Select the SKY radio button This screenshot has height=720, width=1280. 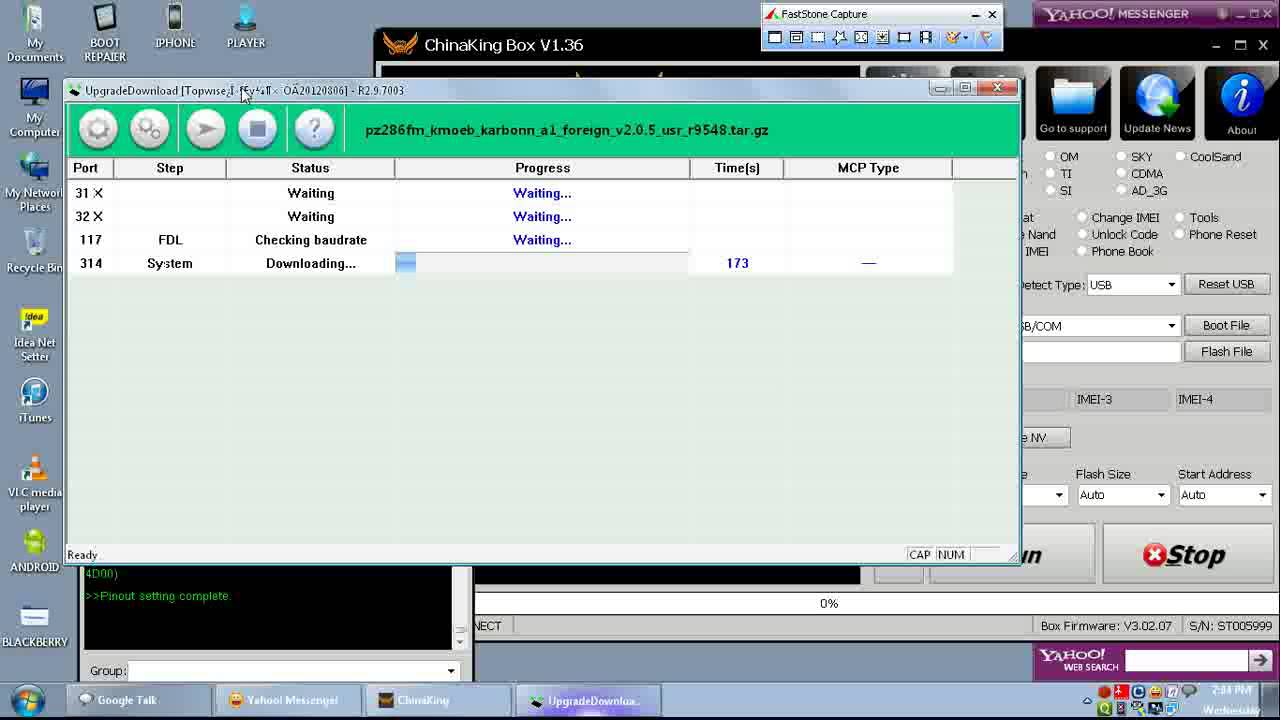1121,157
